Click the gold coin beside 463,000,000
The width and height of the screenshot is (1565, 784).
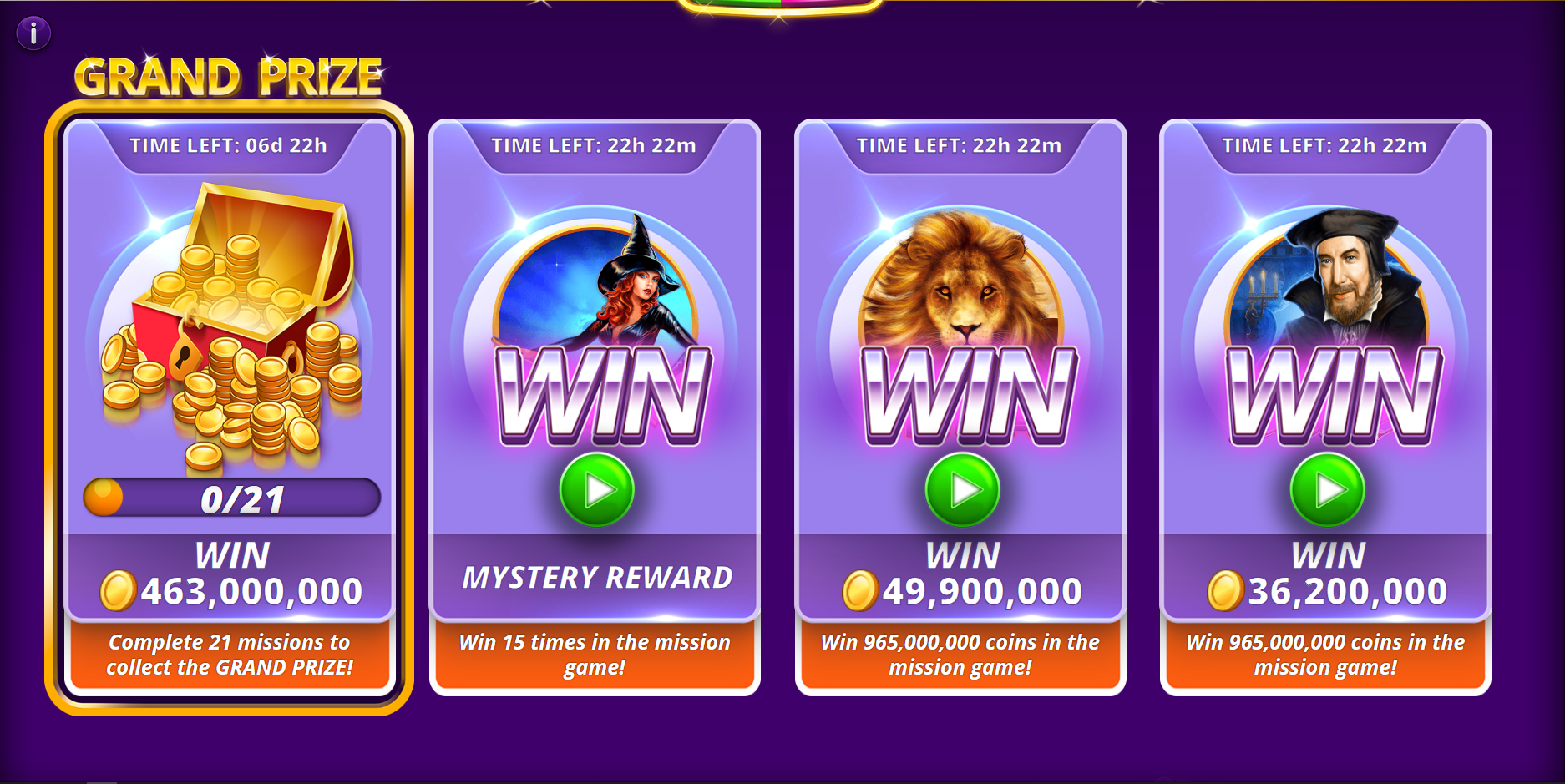(118, 591)
